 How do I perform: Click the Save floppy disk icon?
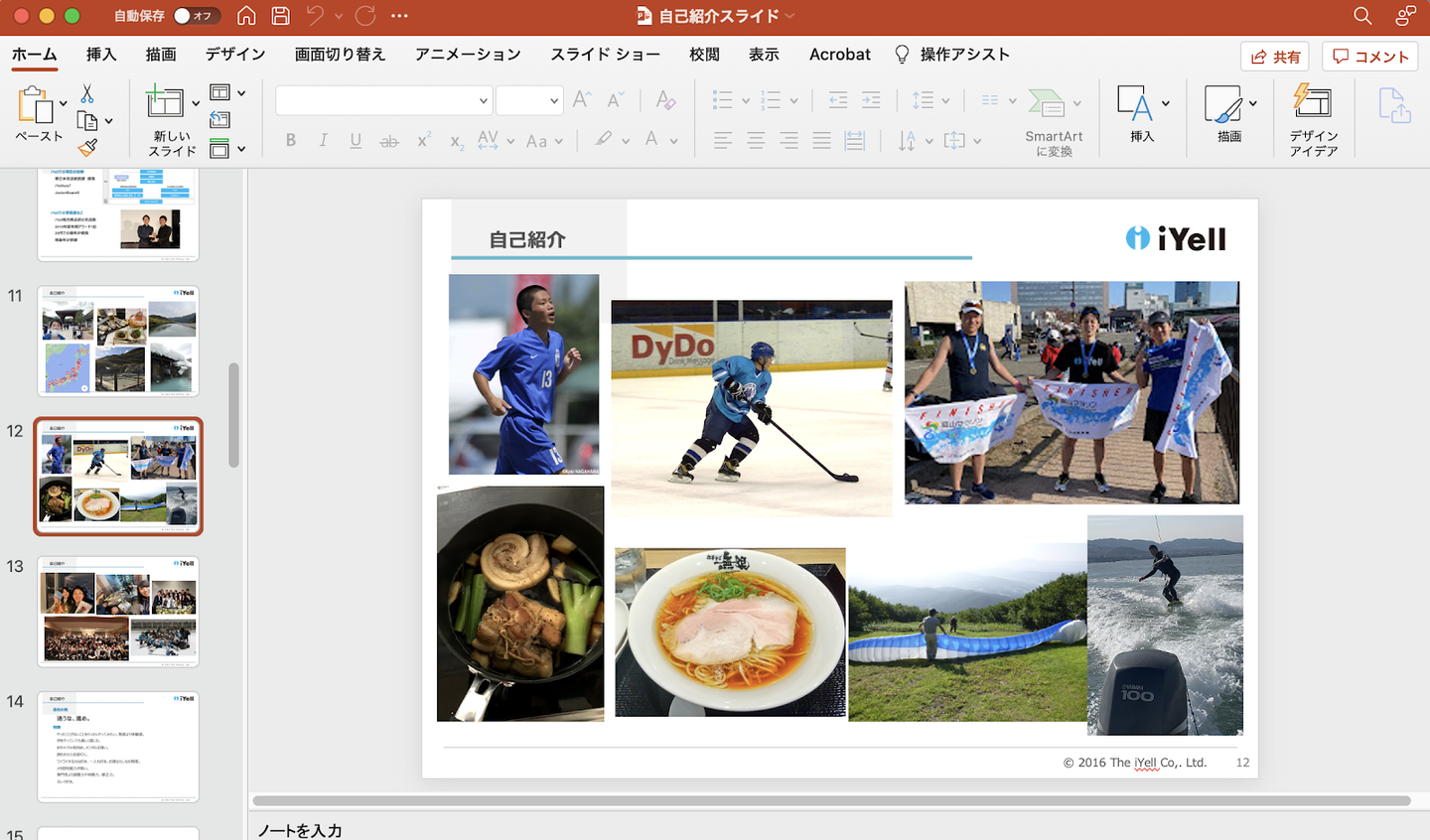pyautogui.click(x=280, y=16)
